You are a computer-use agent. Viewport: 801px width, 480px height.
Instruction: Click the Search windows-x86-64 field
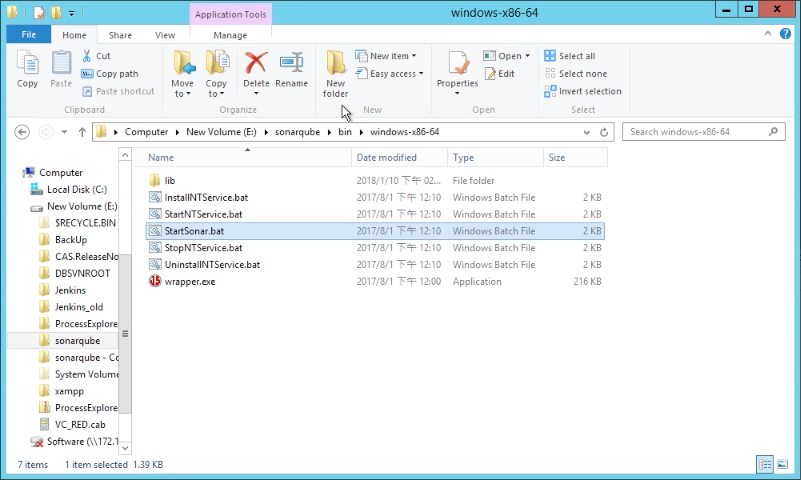[703, 132]
